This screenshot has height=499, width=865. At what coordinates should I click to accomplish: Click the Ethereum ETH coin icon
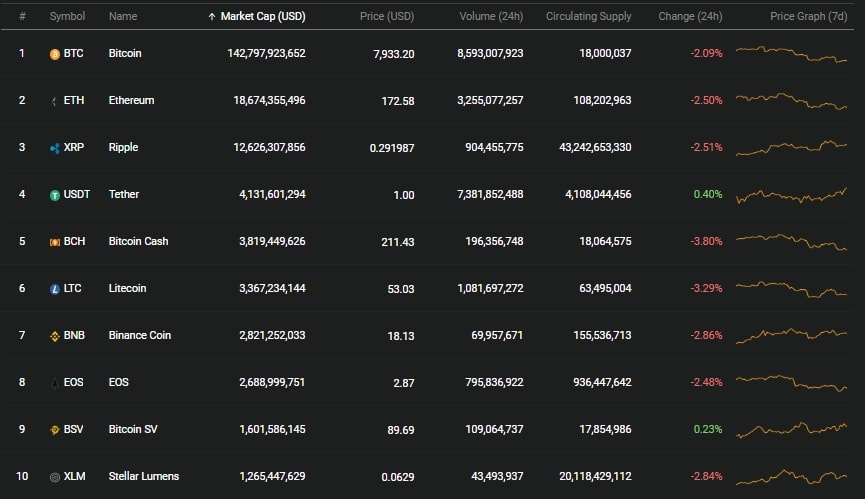coord(54,101)
